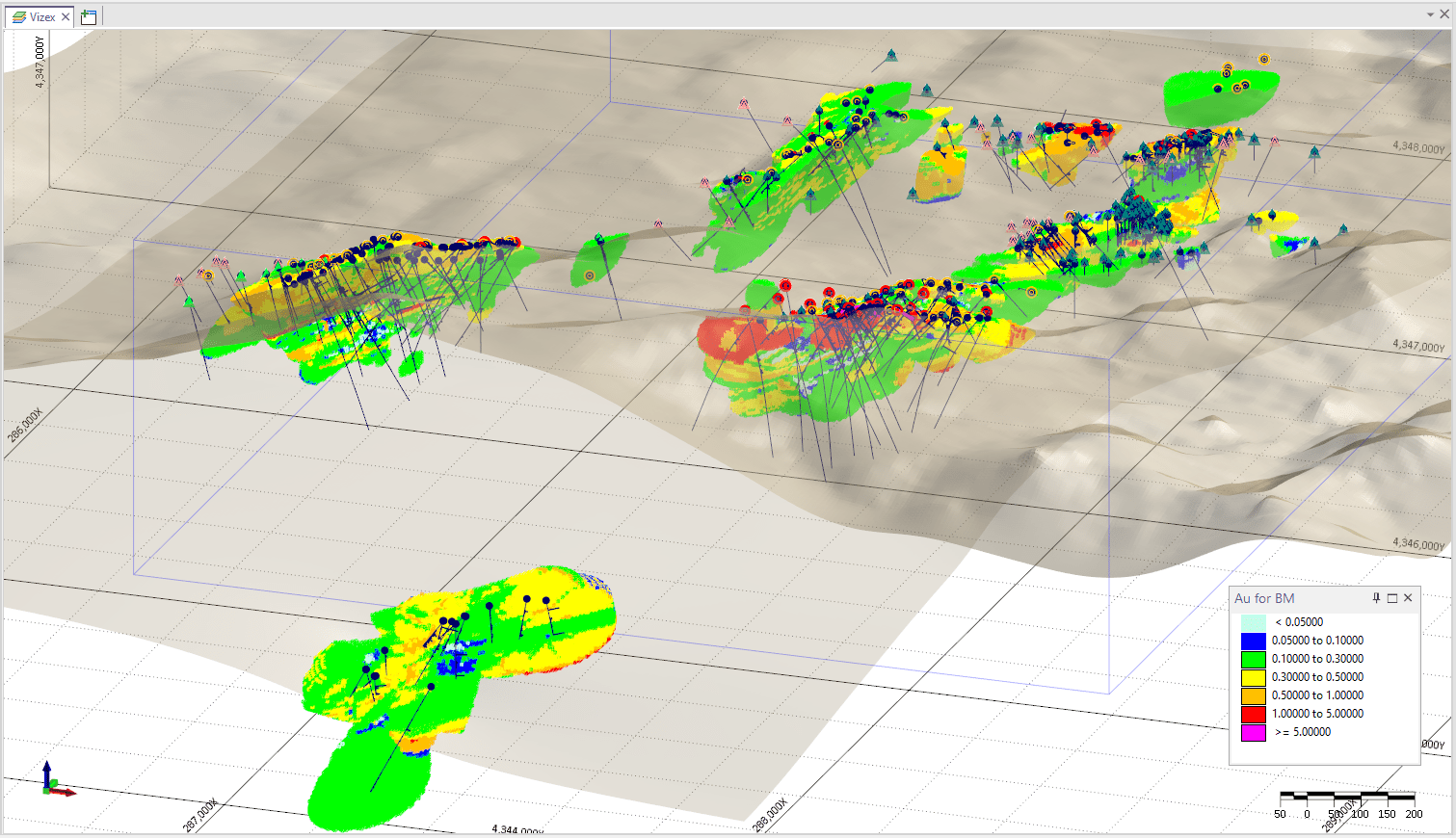Click the XYZ axis orientation gizmo
Viewport: 1456px width, 838px height.
(54, 781)
